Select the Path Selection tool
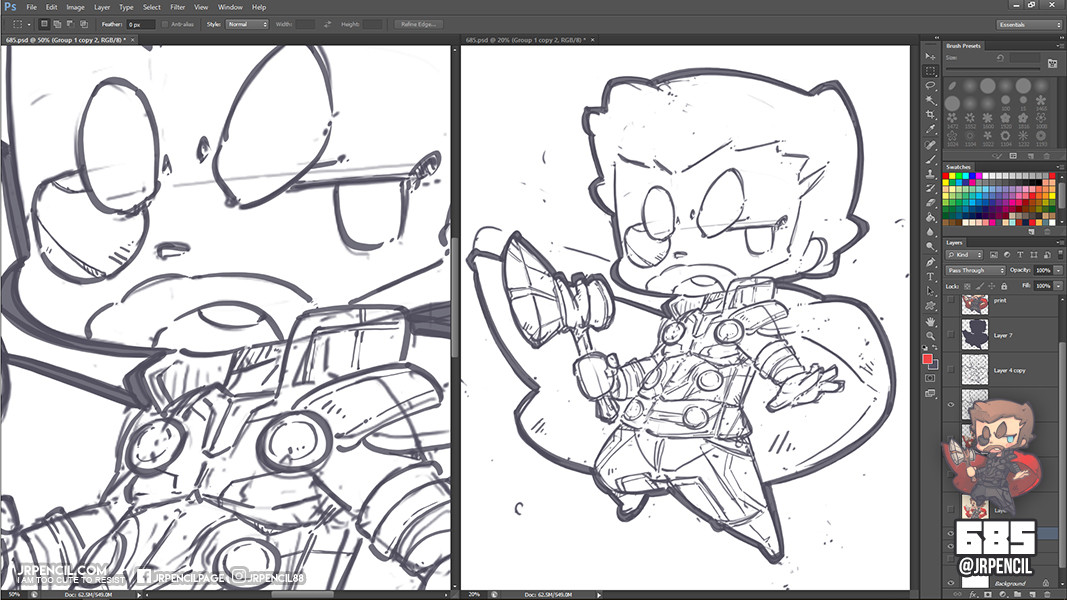This screenshot has height=600, width=1067. [x=930, y=291]
